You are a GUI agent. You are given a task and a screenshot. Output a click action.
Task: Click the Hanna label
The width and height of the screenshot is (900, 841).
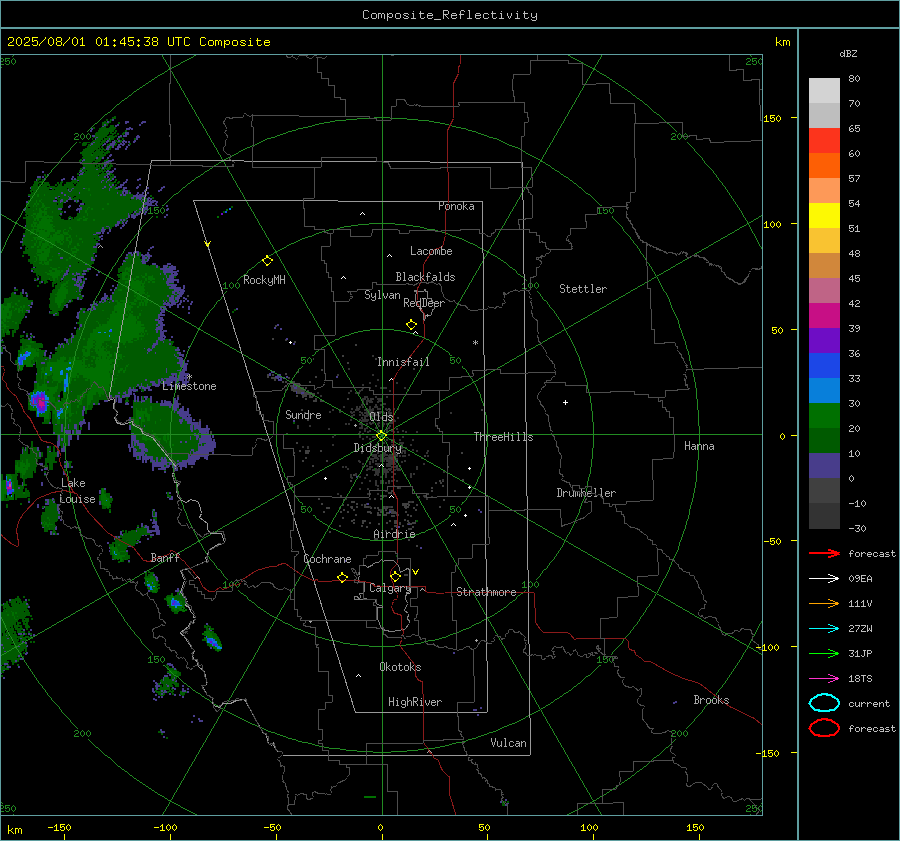pyautogui.click(x=699, y=446)
